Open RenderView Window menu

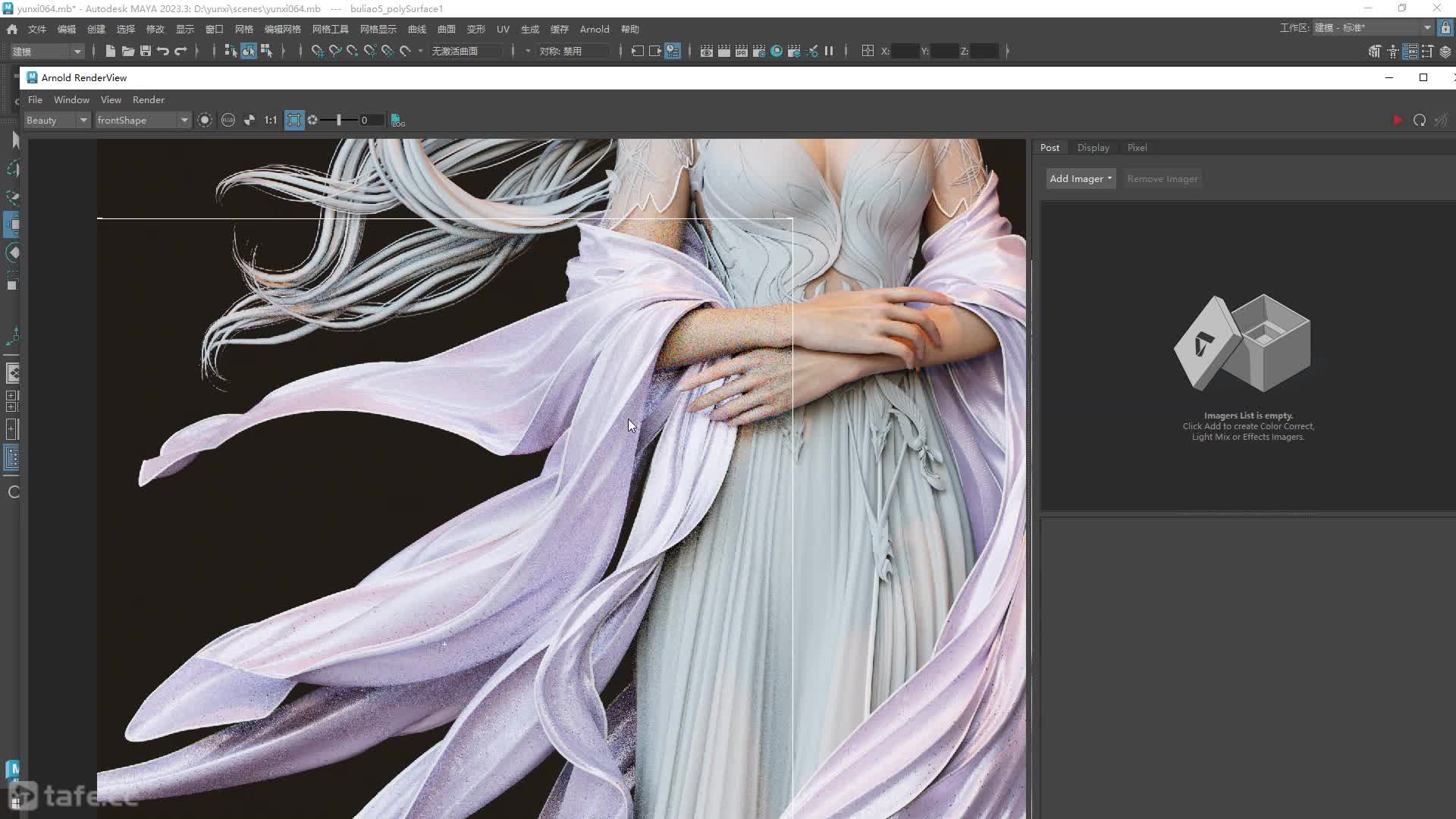[x=71, y=99]
